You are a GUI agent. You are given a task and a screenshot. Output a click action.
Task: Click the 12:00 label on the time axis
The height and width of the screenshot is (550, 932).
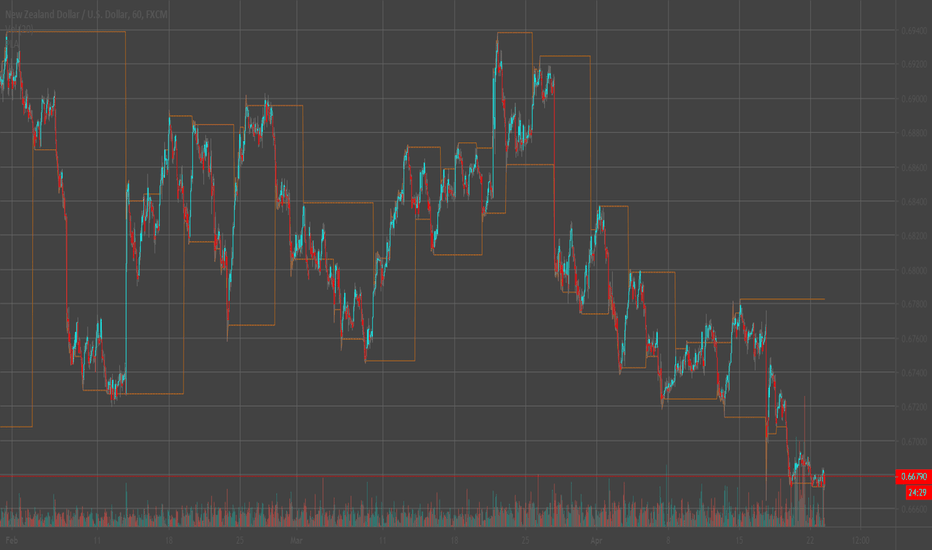860,540
